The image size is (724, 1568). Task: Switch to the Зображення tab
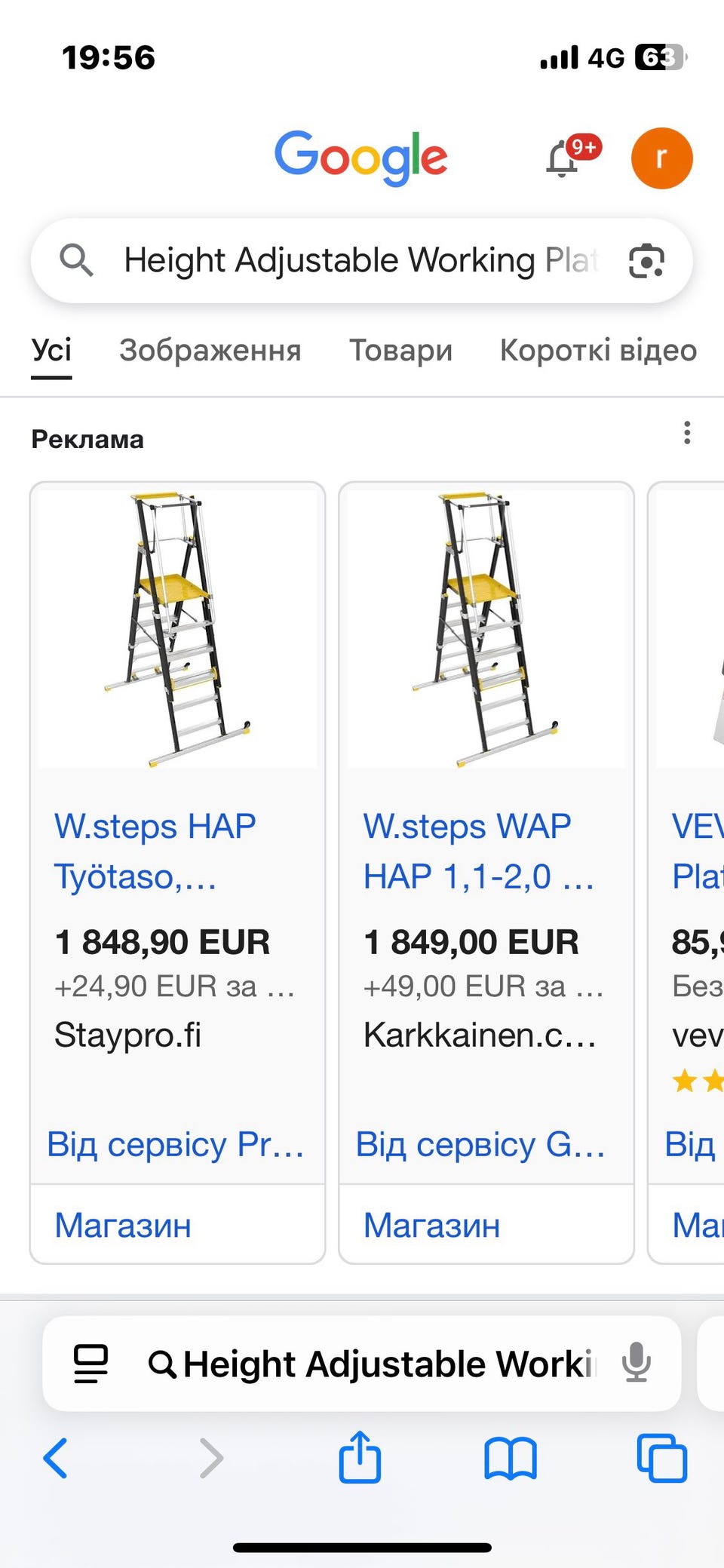(210, 351)
